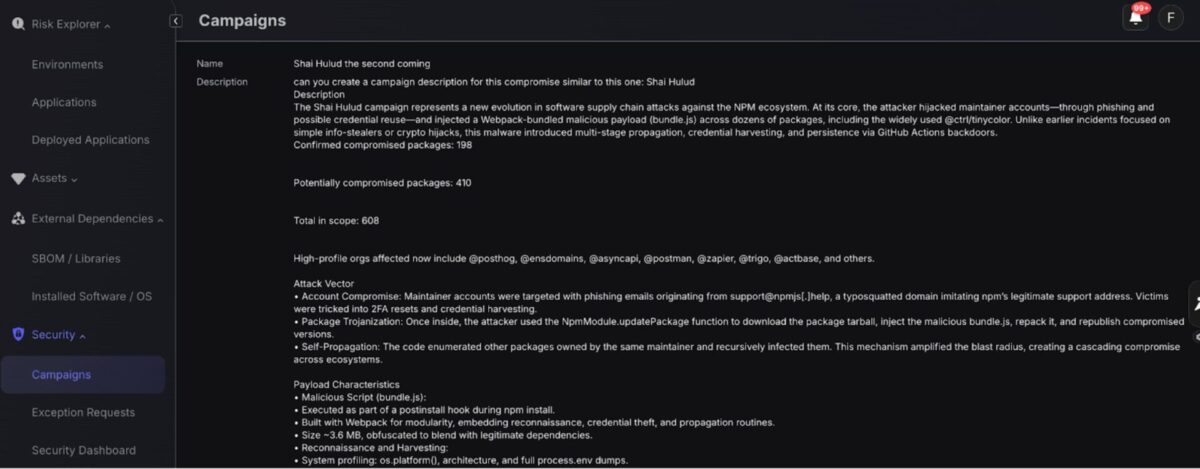Viewport: 1200px width, 469px height.
Task: Click the External Dependencies icon
Action: 18,219
